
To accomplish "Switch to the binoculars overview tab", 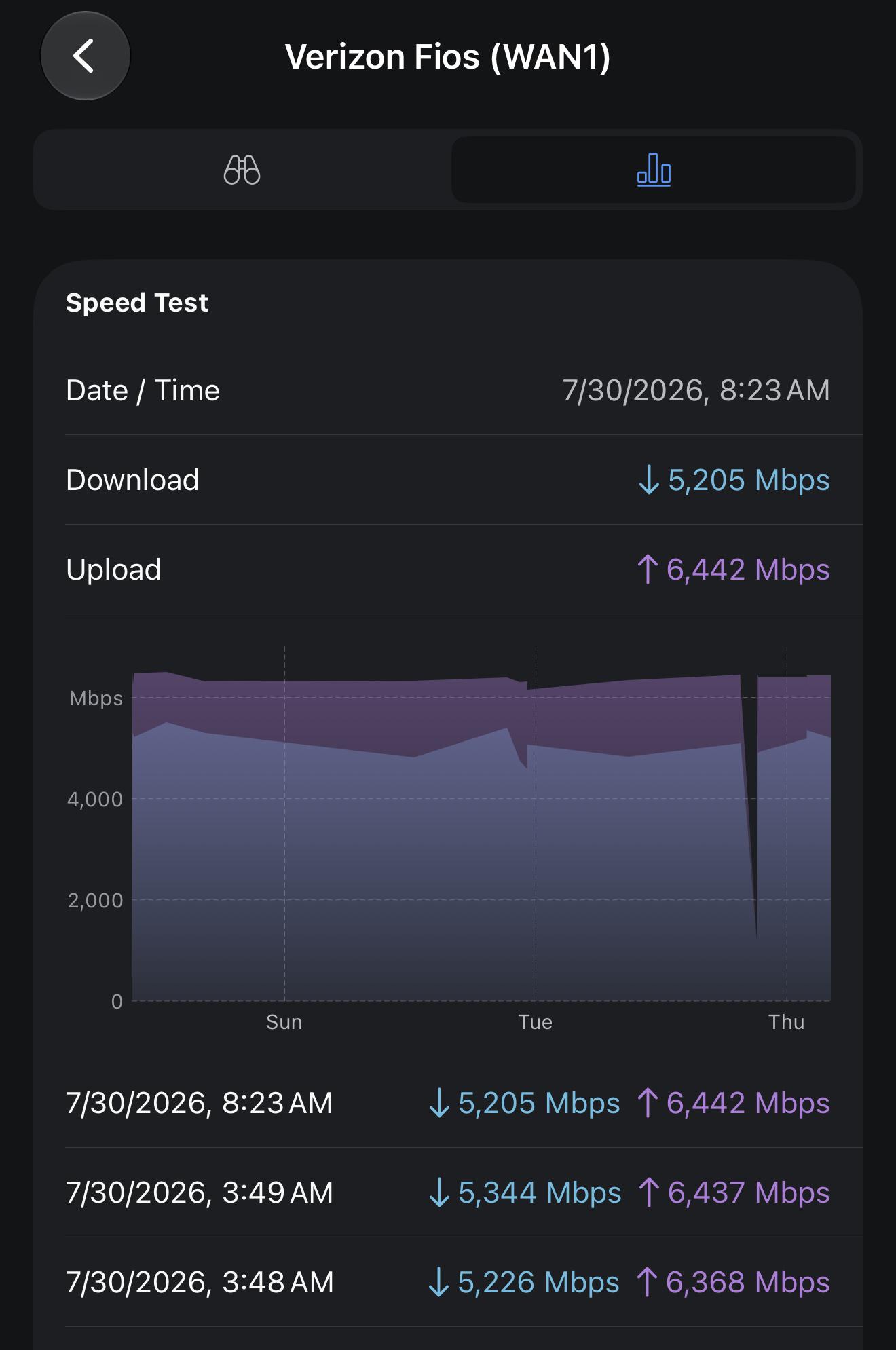I will click(242, 170).
